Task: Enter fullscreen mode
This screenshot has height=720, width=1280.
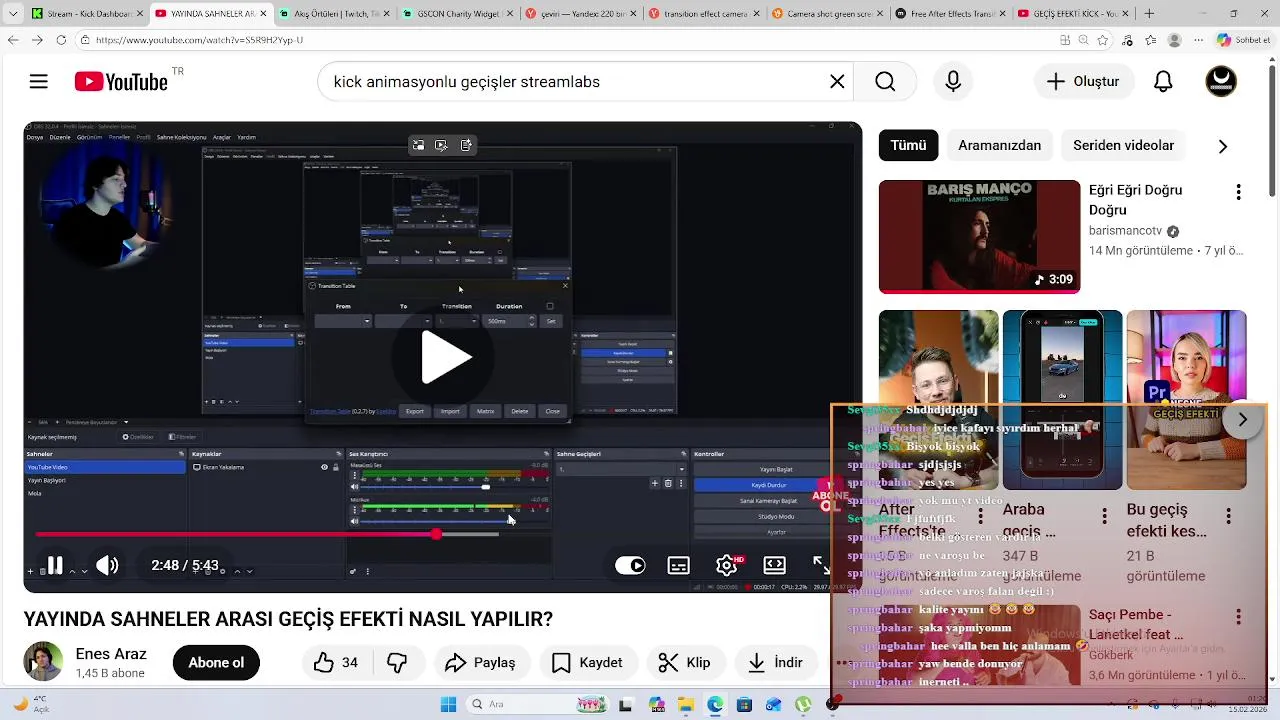Action: point(821,565)
